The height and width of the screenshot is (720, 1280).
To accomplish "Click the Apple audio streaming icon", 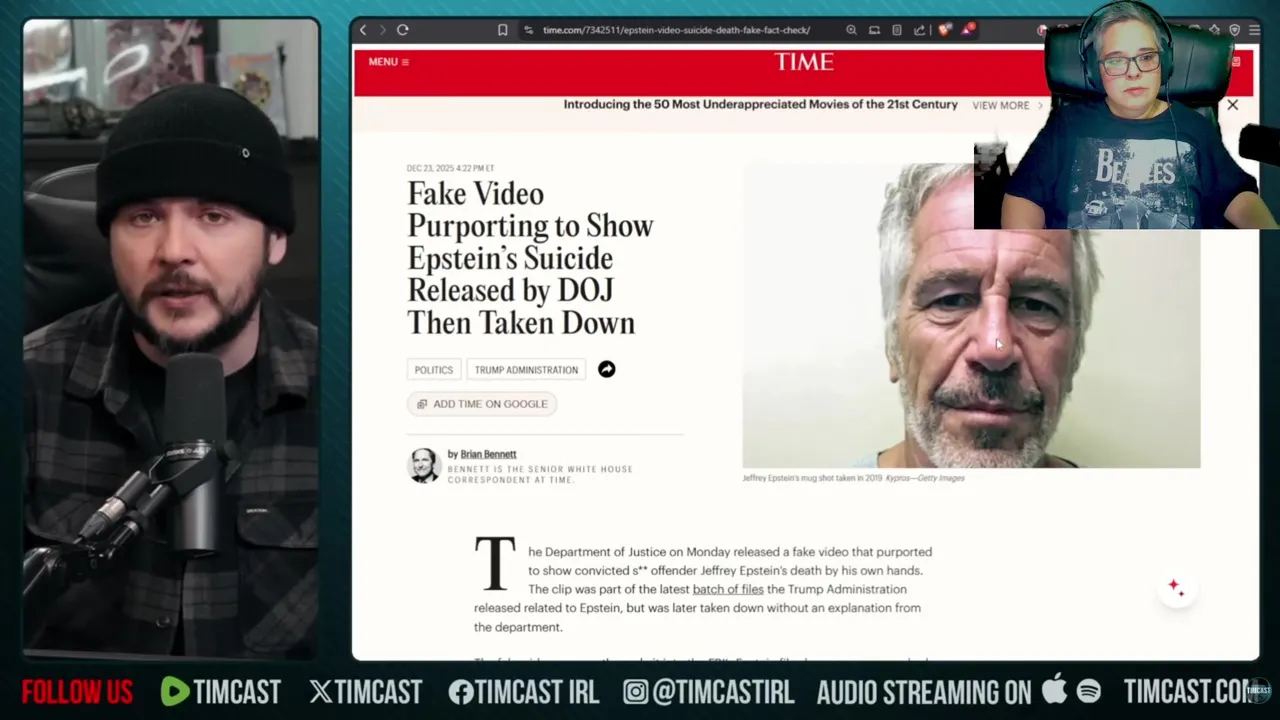I will click(1054, 690).
